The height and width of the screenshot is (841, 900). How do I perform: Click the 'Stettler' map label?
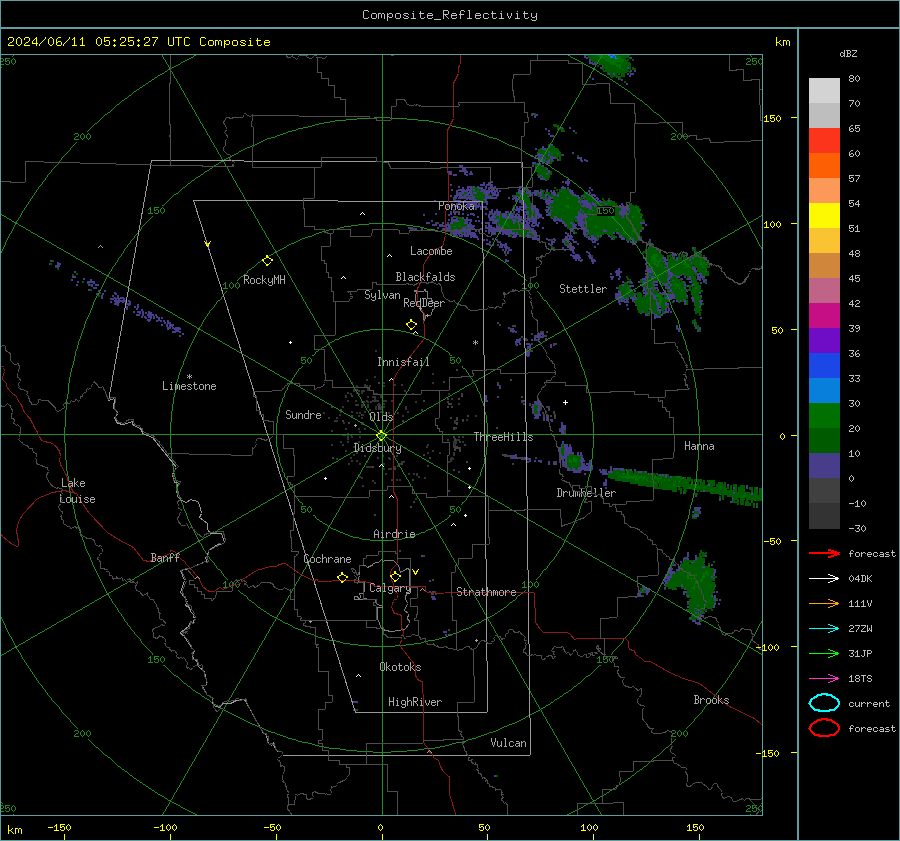tap(583, 289)
